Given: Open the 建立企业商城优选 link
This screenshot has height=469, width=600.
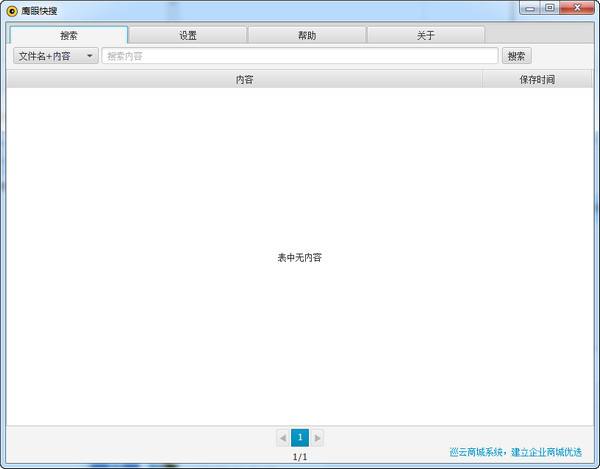Looking at the screenshot, I should [546, 452].
